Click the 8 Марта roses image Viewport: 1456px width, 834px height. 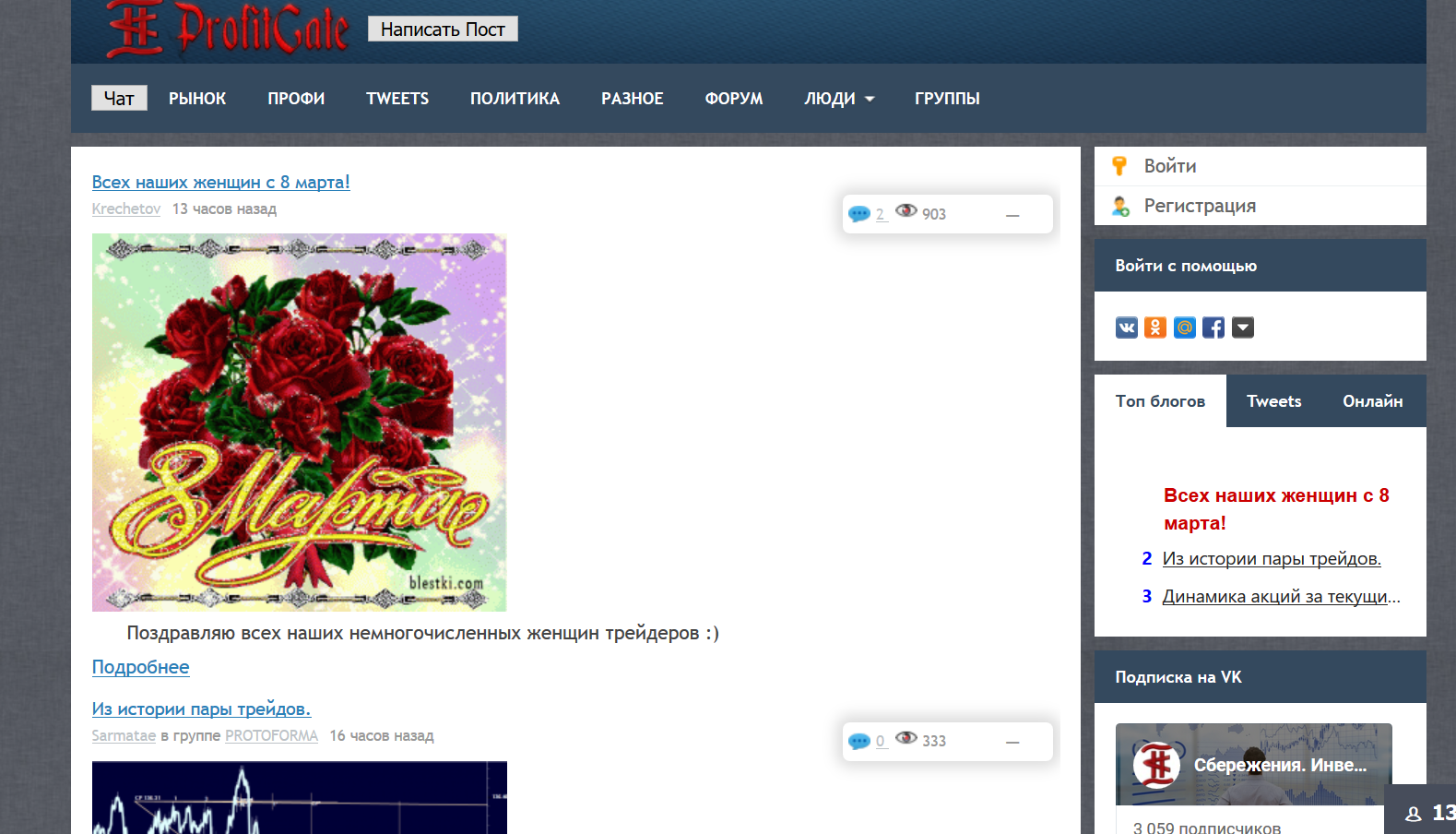(x=299, y=422)
